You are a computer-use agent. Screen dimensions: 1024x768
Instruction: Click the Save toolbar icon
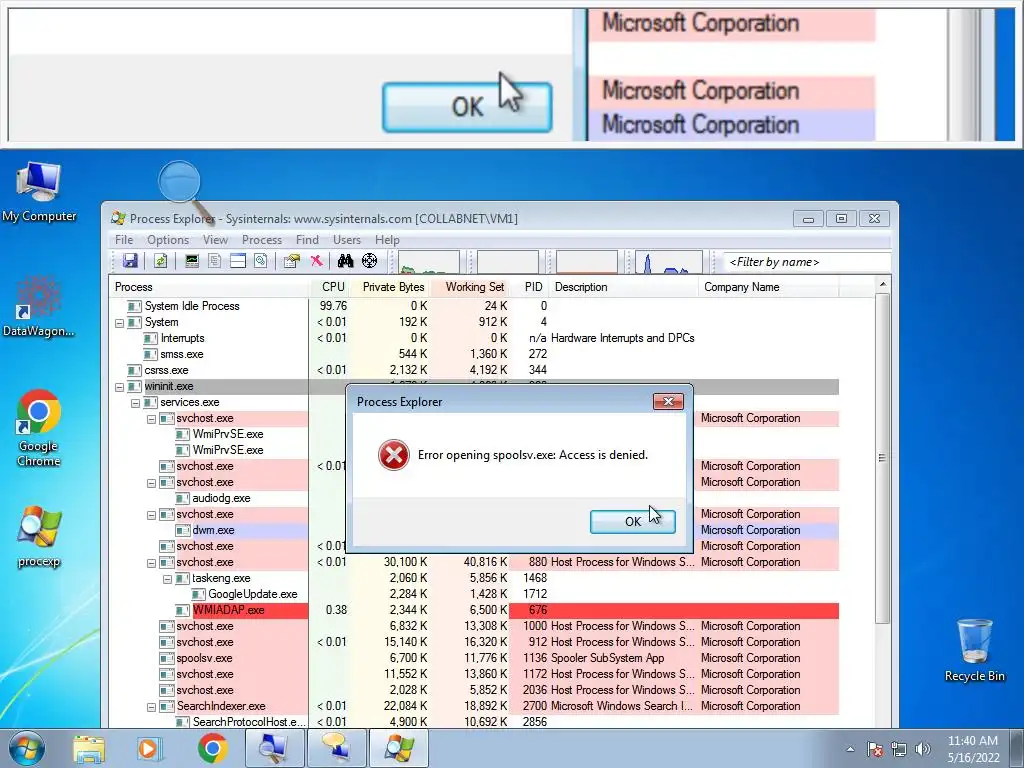tap(130, 261)
